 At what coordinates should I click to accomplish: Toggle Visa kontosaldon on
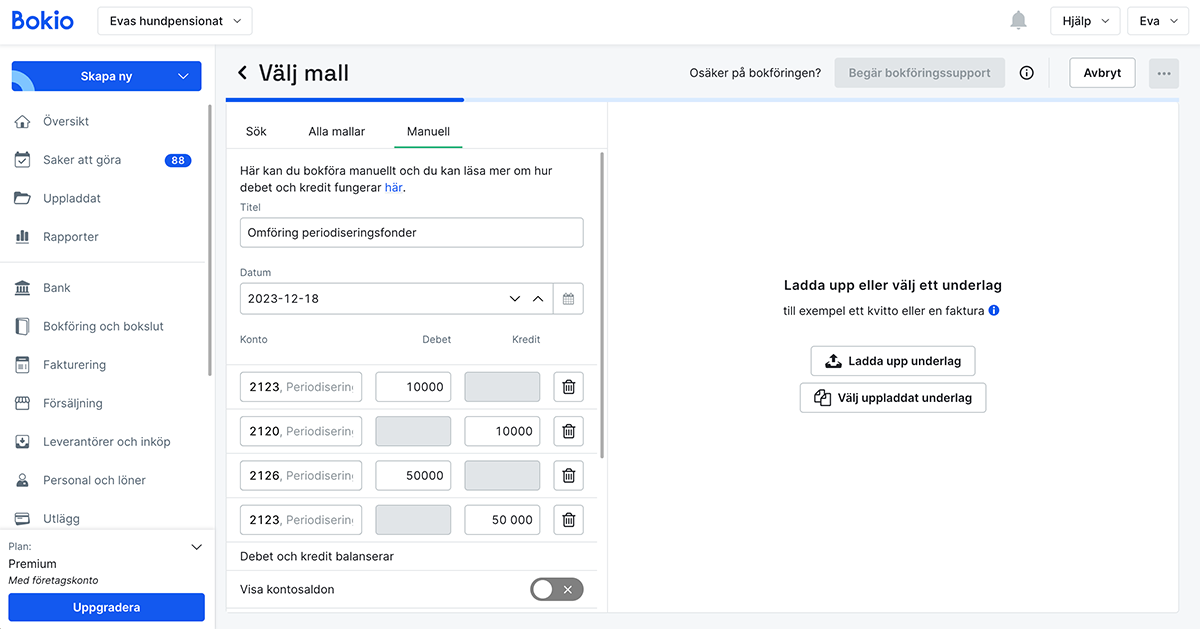[x=556, y=589]
